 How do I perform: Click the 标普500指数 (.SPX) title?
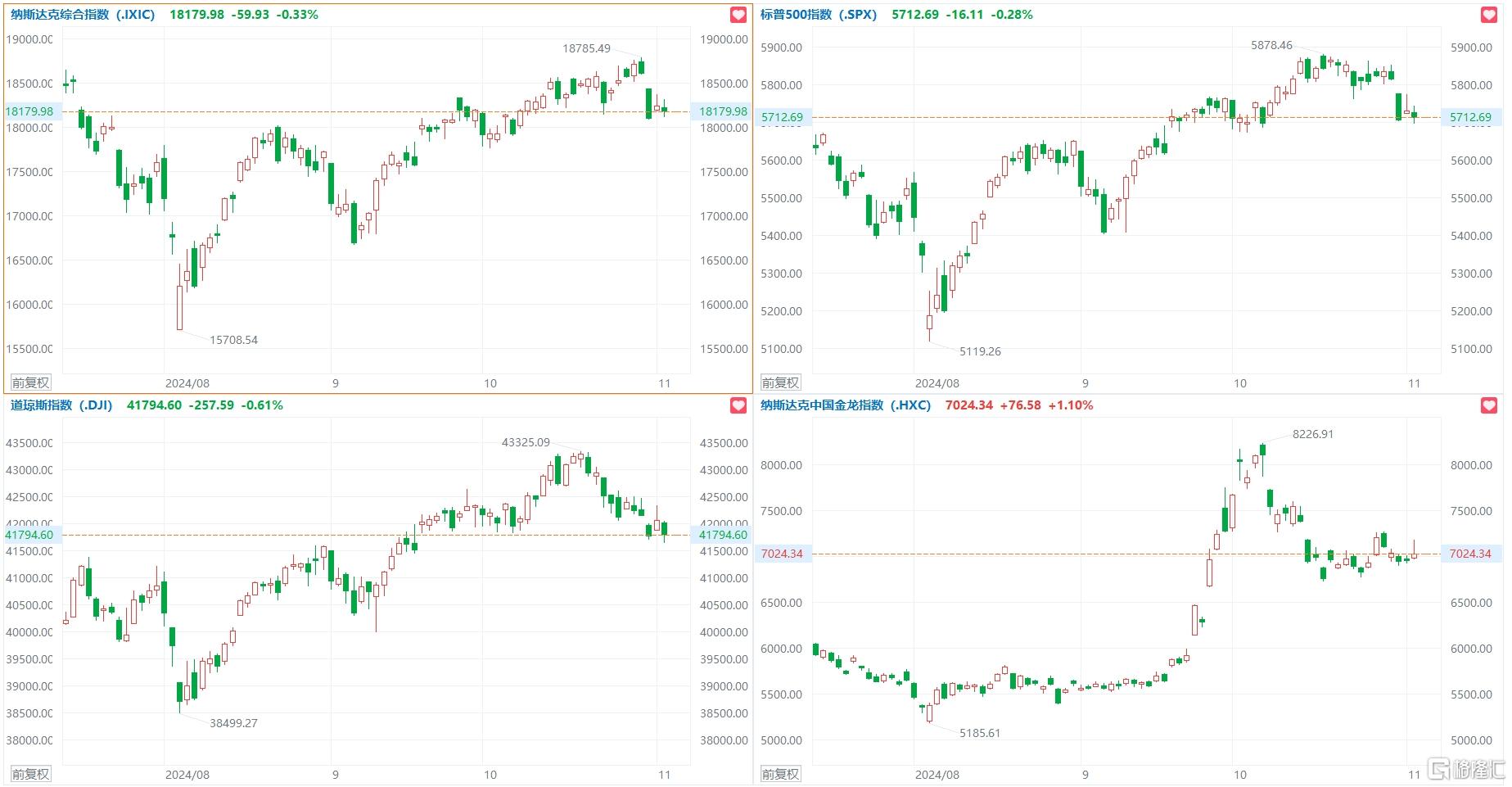pyautogui.click(x=819, y=15)
